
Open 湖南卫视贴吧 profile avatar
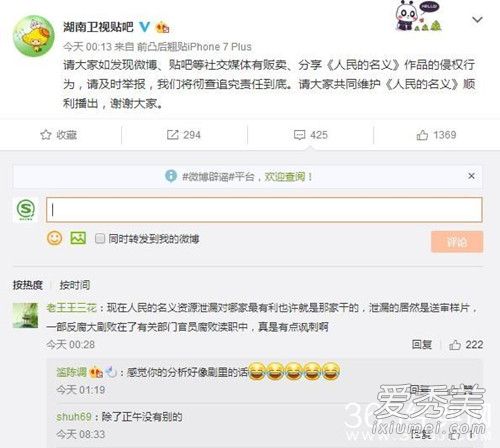pyautogui.click(x=34, y=36)
